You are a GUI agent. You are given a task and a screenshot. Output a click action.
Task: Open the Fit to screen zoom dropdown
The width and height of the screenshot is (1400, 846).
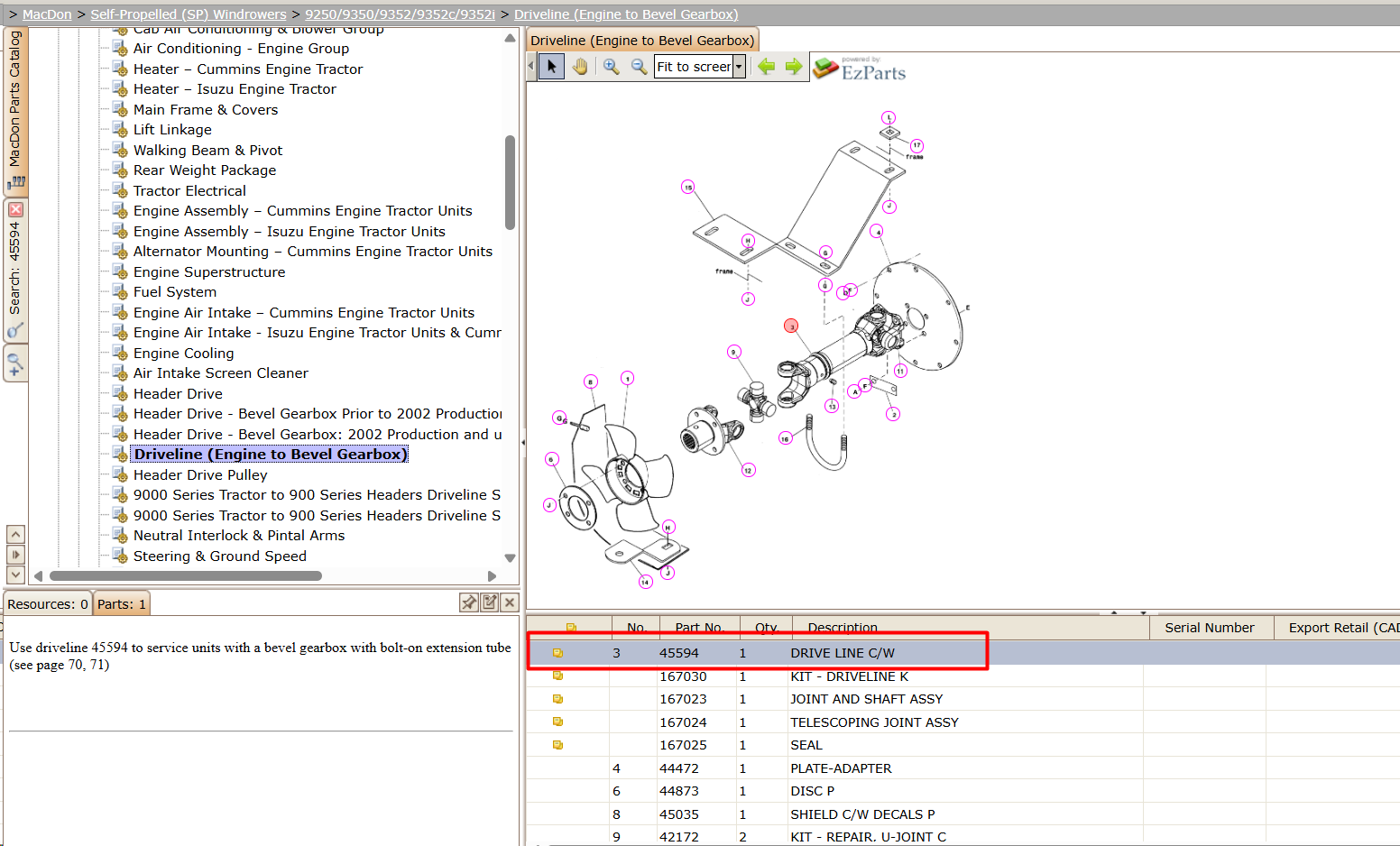(x=739, y=67)
